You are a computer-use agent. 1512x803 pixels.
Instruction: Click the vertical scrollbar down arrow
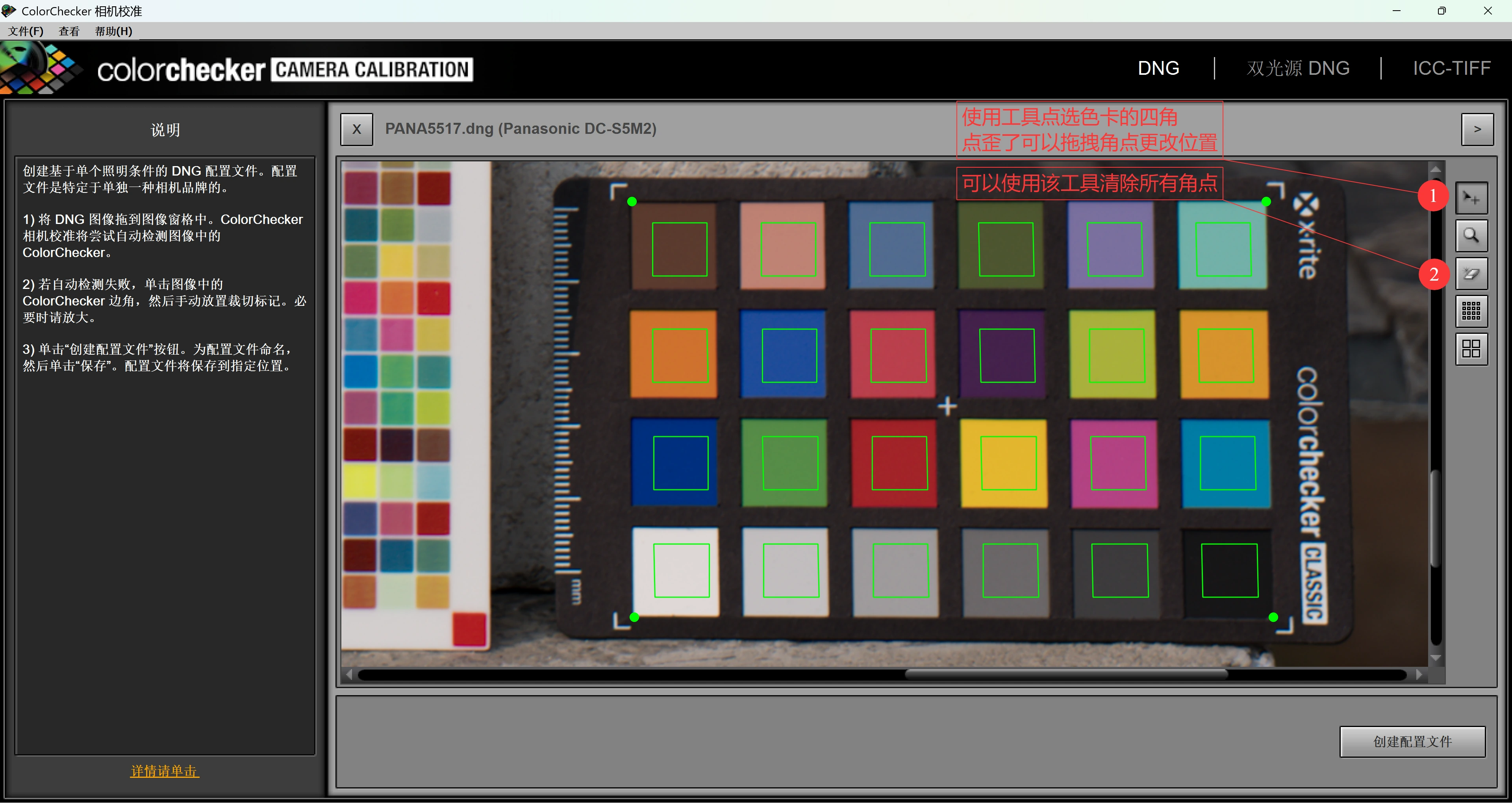click(1436, 658)
